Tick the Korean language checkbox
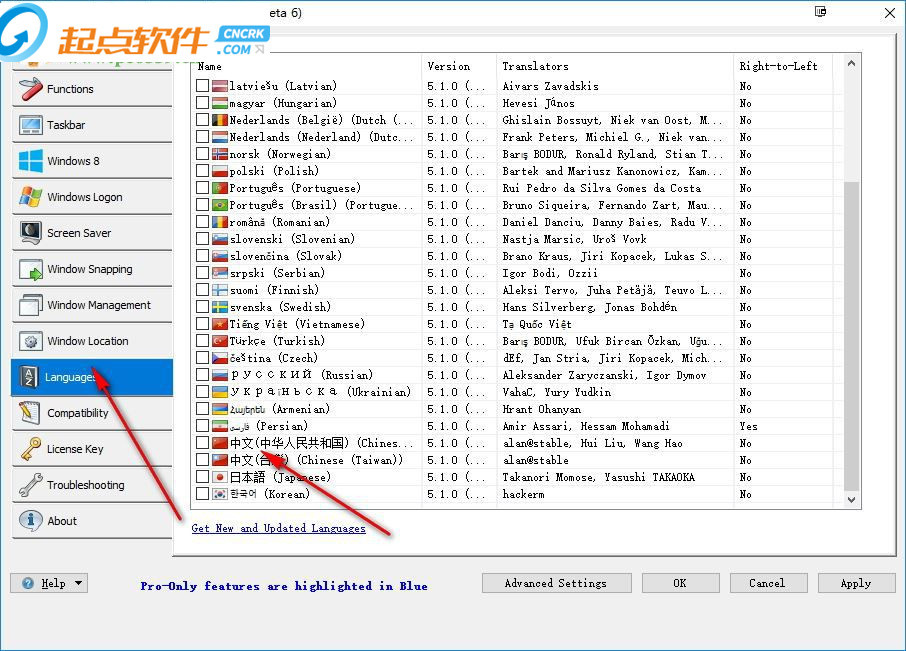The image size is (906, 651). [x=202, y=494]
